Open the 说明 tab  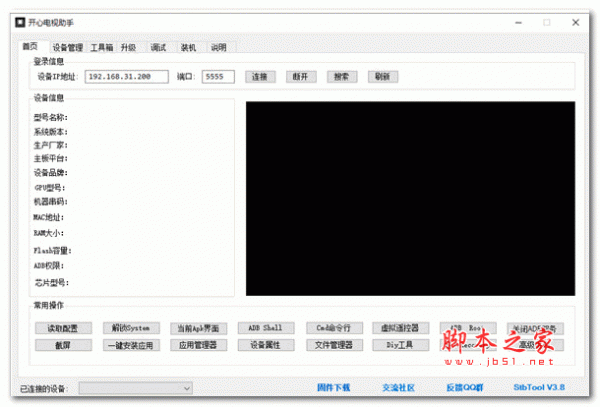219,47
